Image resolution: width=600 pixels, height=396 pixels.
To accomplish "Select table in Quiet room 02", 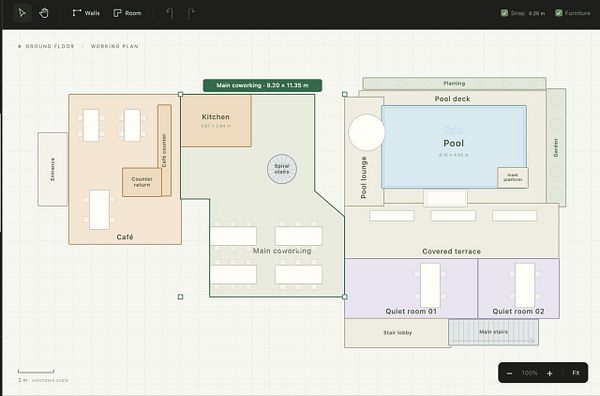I will coord(525,285).
